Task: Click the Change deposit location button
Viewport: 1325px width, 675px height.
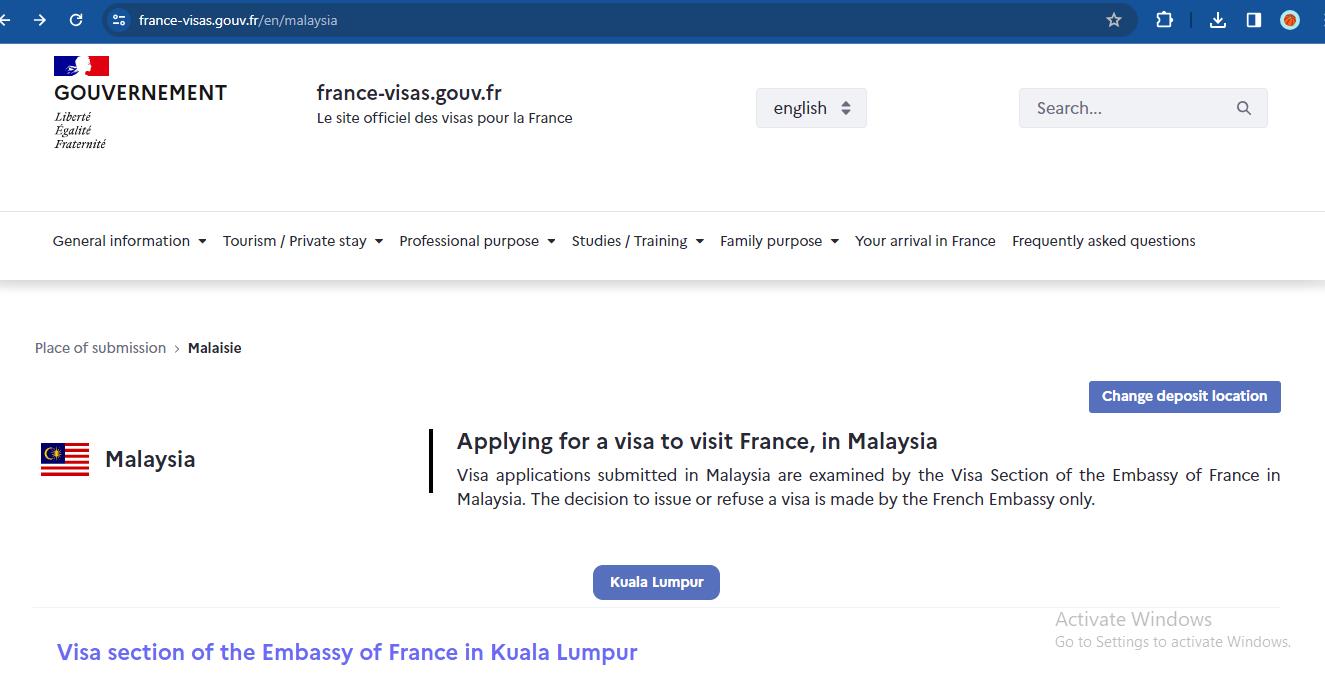Action: [1184, 396]
